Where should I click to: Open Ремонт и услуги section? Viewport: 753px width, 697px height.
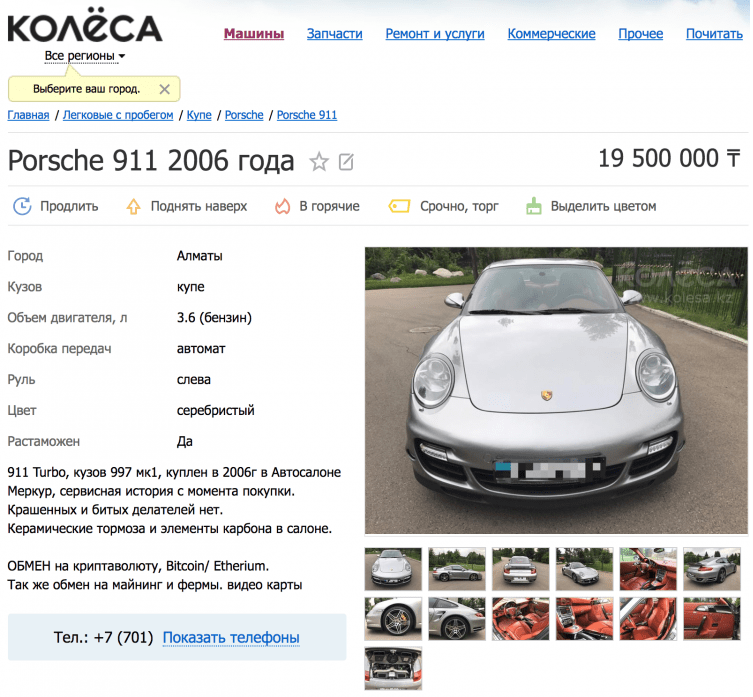pos(435,34)
